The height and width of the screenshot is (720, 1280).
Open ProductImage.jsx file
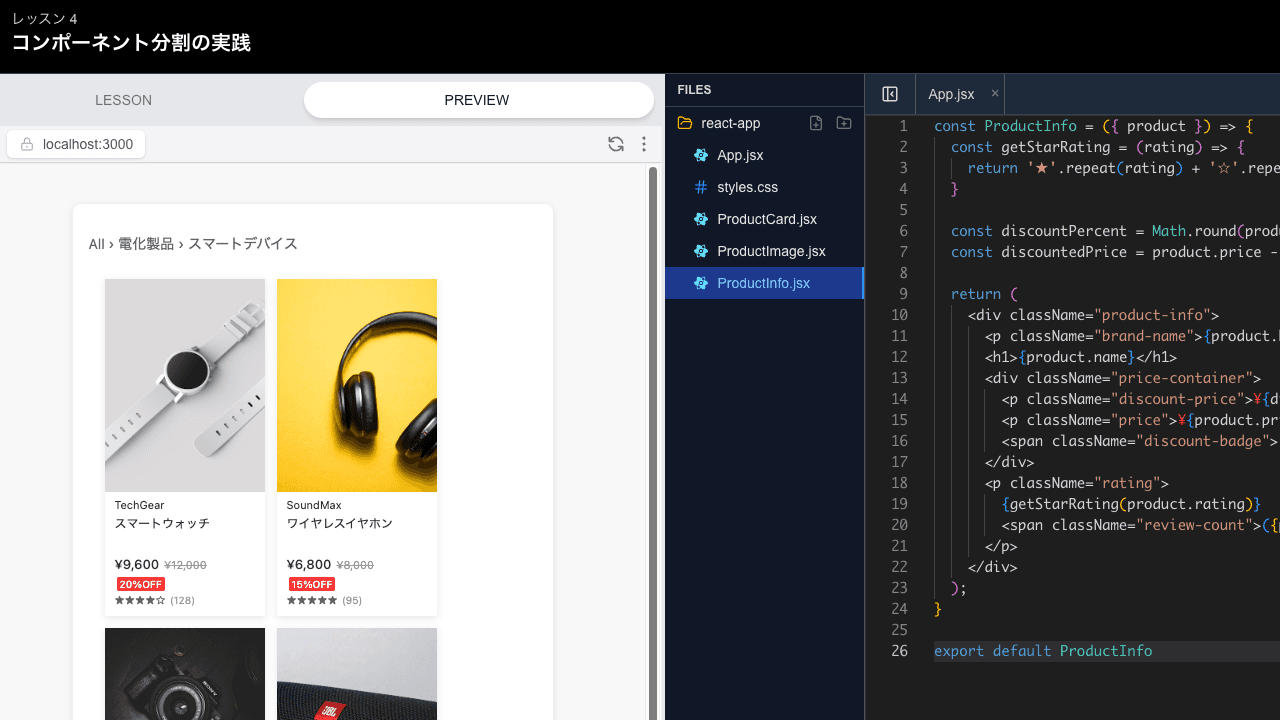[770, 251]
